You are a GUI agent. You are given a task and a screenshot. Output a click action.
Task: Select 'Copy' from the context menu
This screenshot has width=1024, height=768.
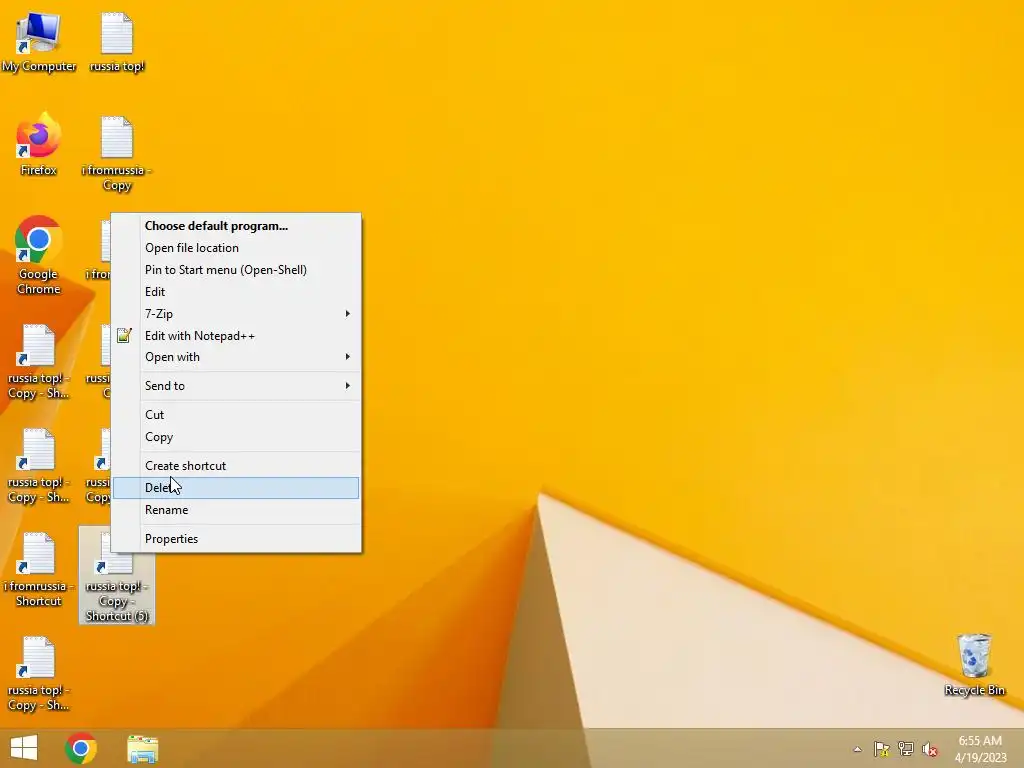click(x=236, y=437)
